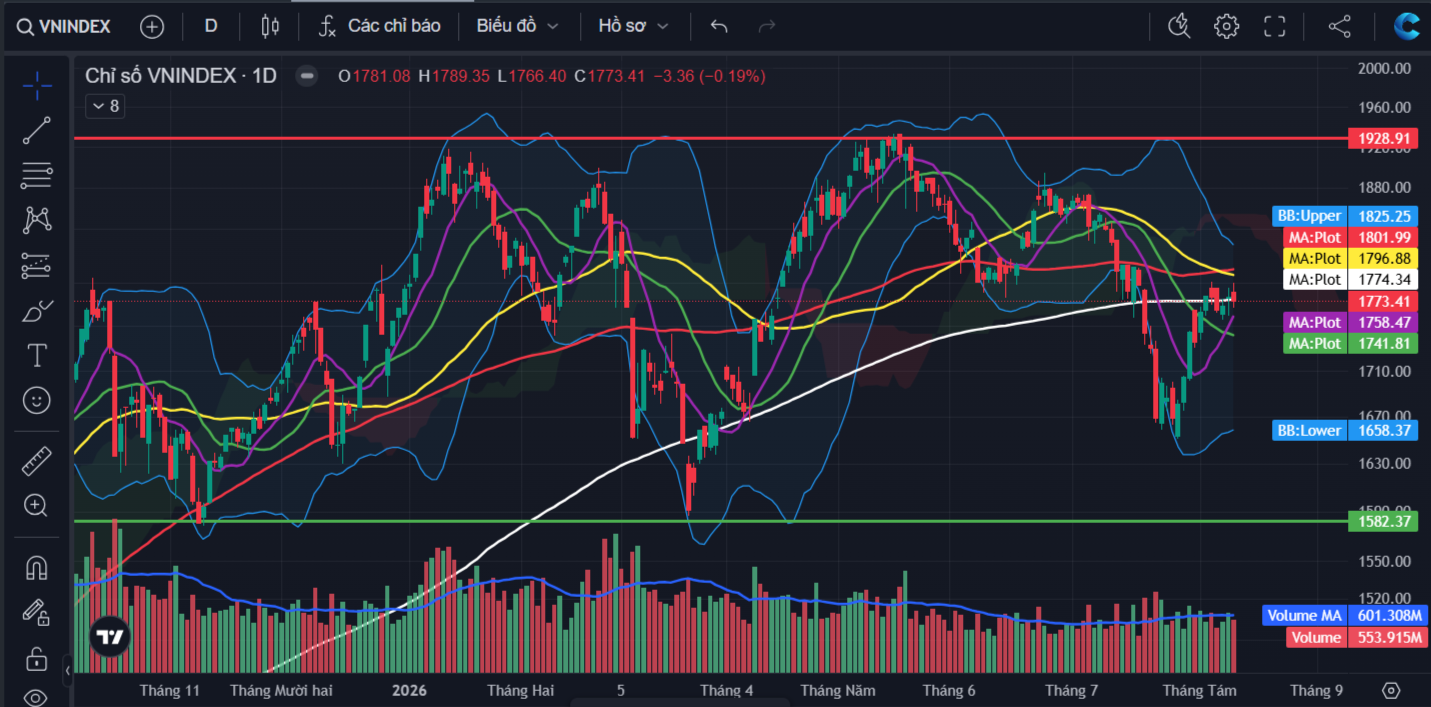Click the current price 1773.41 label
The image size is (1431, 707).
(x=1383, y=301)
